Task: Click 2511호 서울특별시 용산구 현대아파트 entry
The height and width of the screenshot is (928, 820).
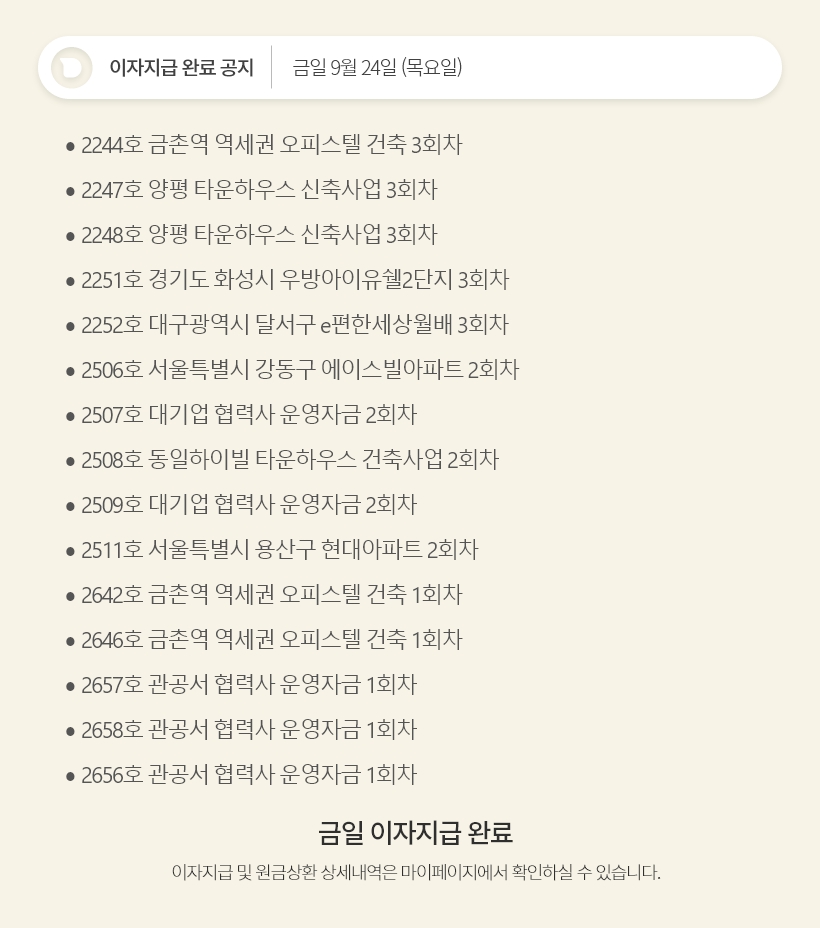Action: [x=280, y=550]
